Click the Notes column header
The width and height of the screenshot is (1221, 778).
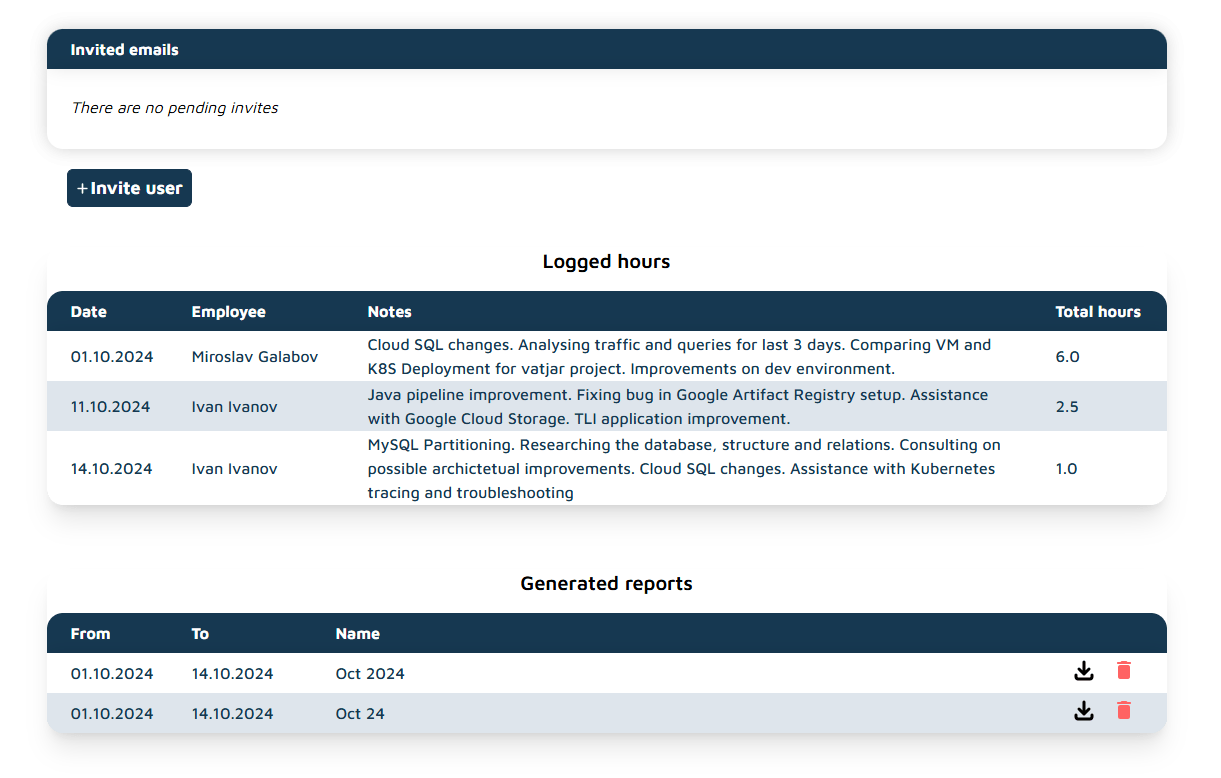coord(389,312)
